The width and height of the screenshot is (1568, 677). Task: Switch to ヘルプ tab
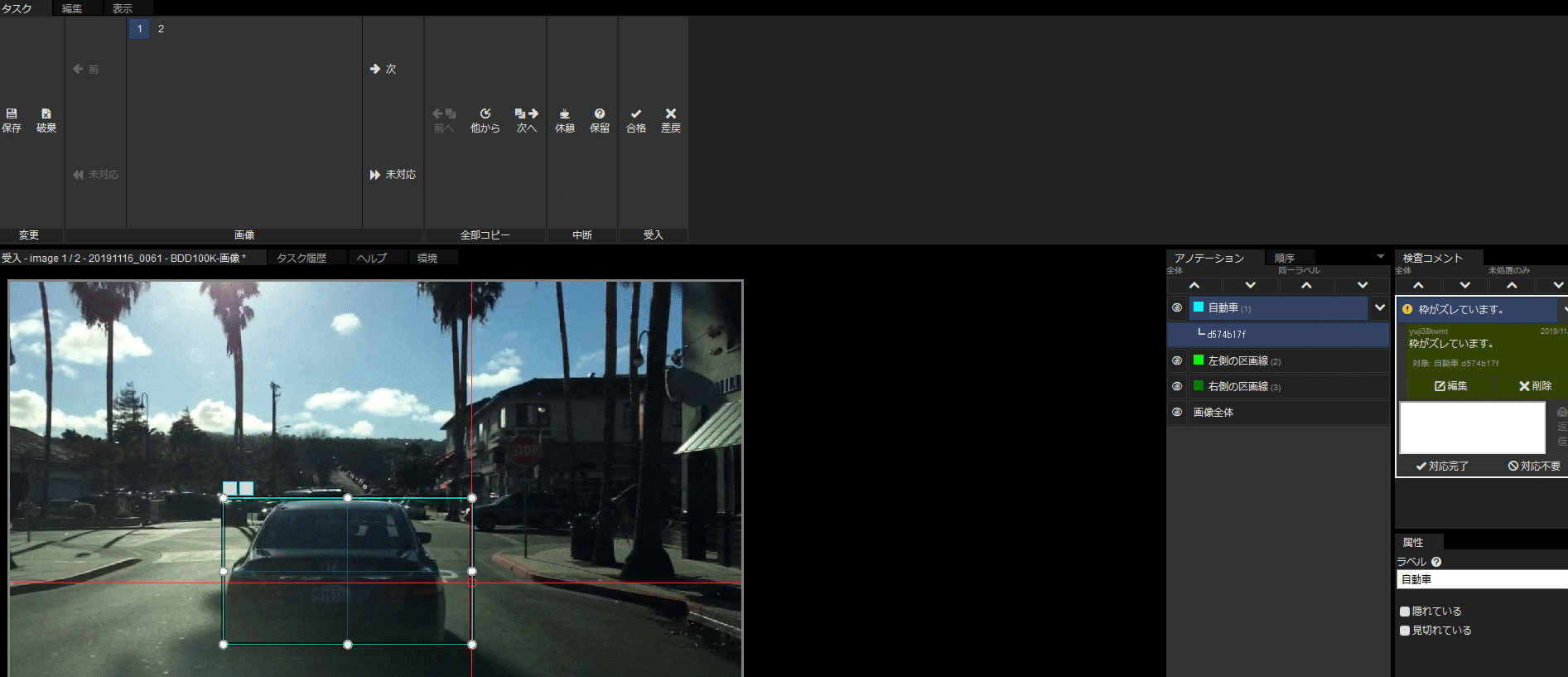coord(372,259)
